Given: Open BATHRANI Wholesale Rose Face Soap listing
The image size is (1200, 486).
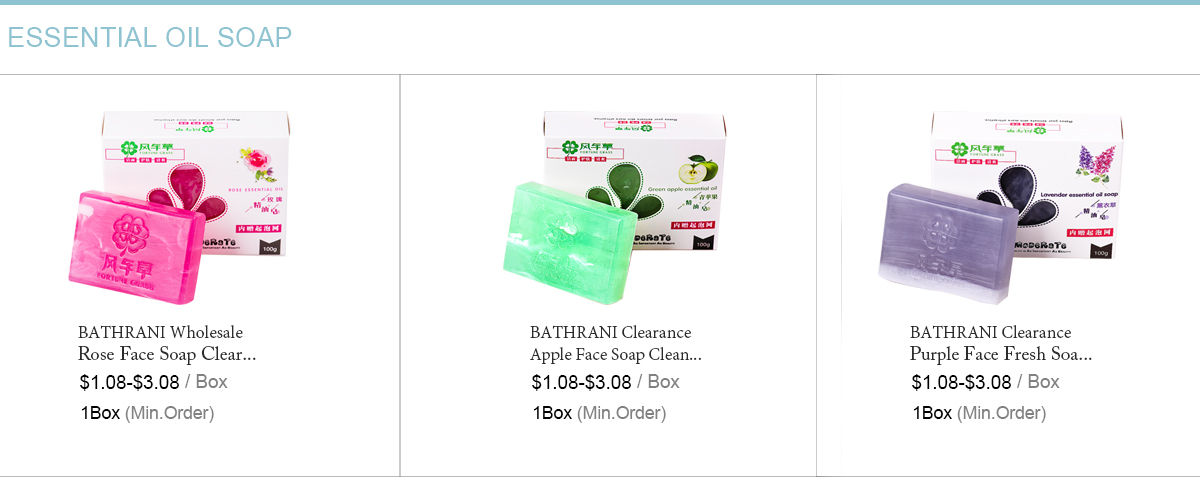Looking at the screenshot, I should pos(167,343).
